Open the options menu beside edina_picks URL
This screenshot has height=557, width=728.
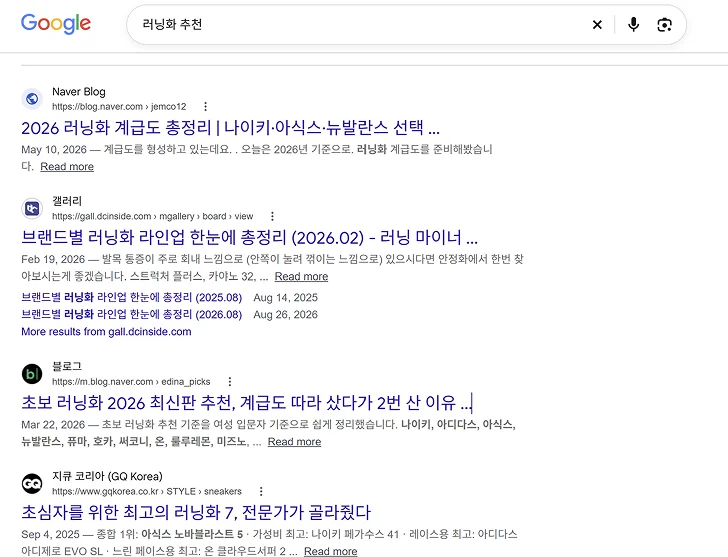click(229, 382)
